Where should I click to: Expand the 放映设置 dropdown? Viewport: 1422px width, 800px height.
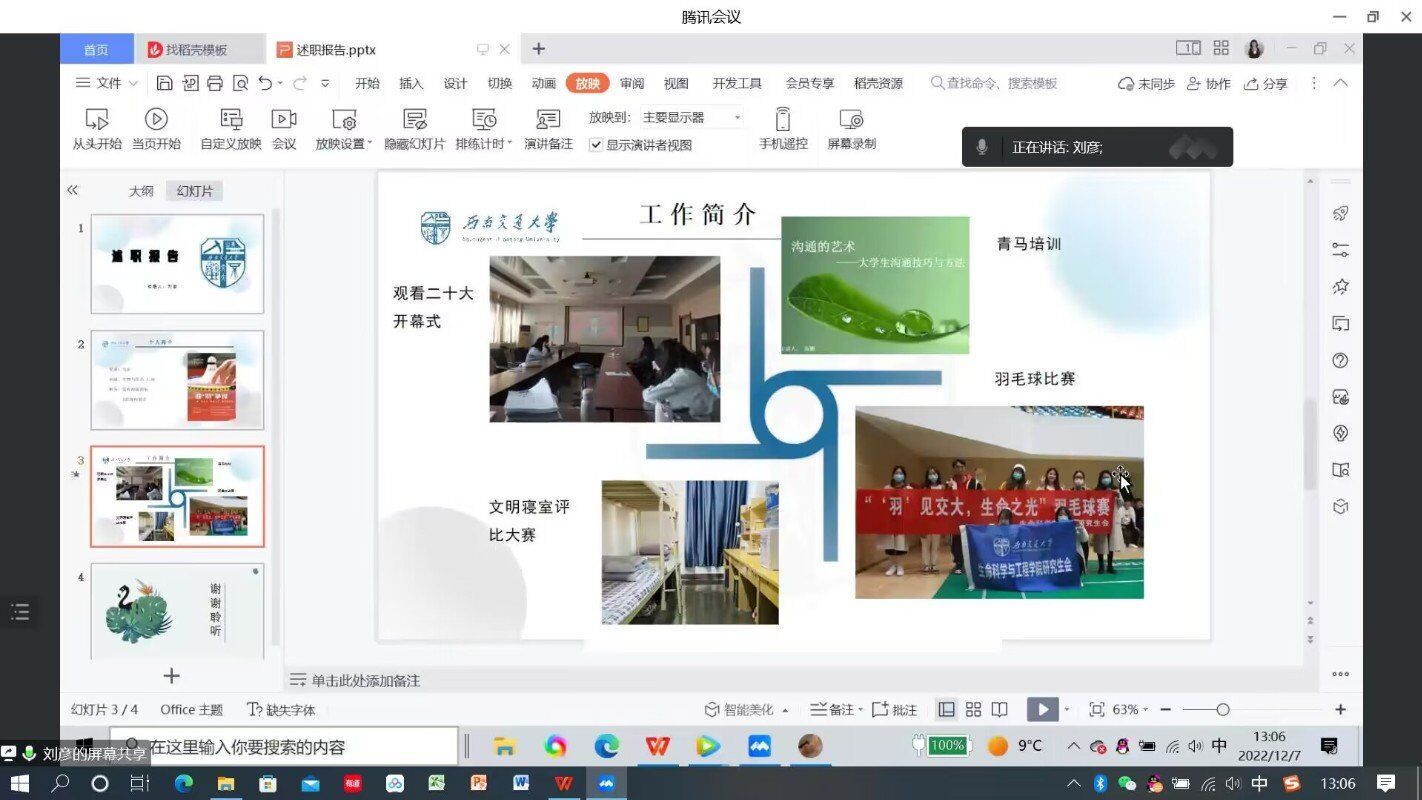coord(370,143)
